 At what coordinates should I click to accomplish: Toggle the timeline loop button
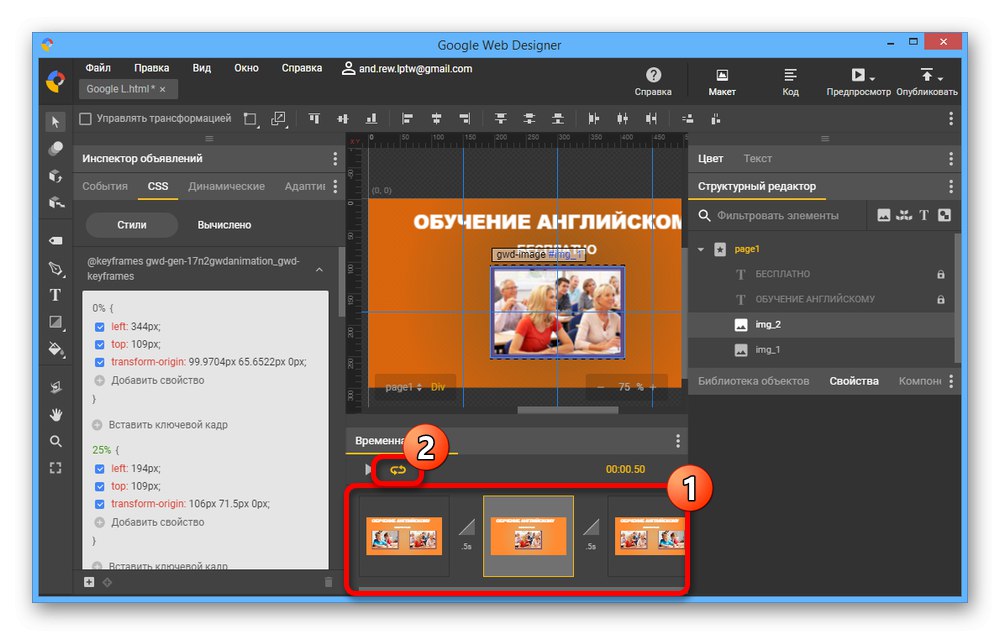398,470
